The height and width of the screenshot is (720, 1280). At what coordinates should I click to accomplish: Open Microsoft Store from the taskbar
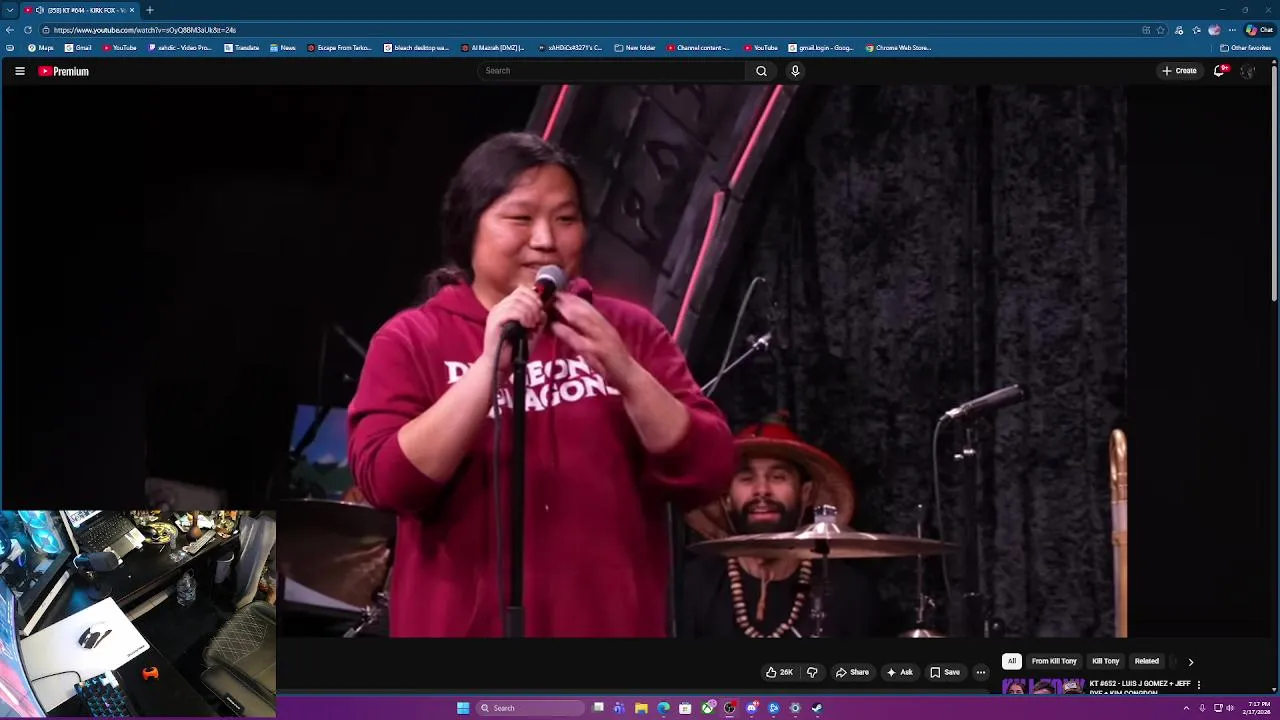(x=685, y=708)
